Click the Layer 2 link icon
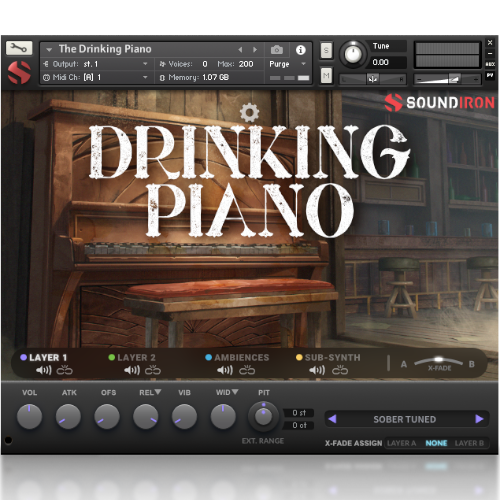Screen dimensions: 500x500 click(153, 370)
